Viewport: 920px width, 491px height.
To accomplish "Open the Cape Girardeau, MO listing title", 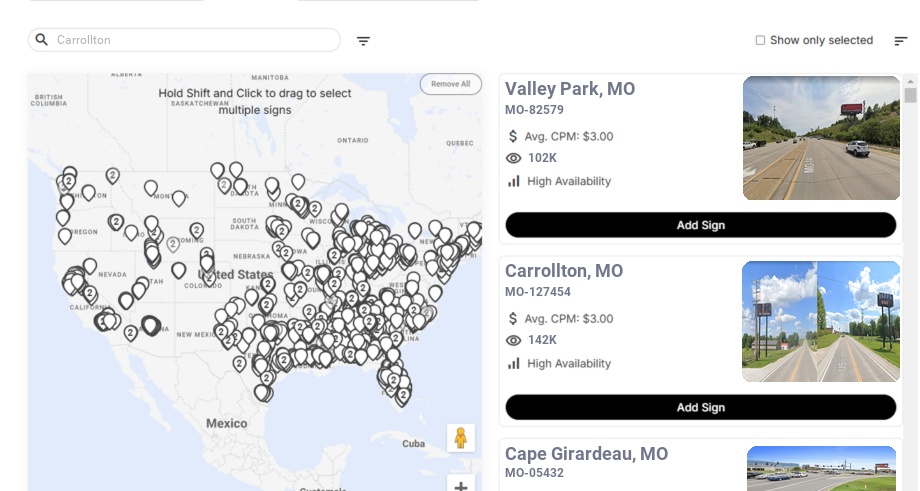I will tap(586, 454).
